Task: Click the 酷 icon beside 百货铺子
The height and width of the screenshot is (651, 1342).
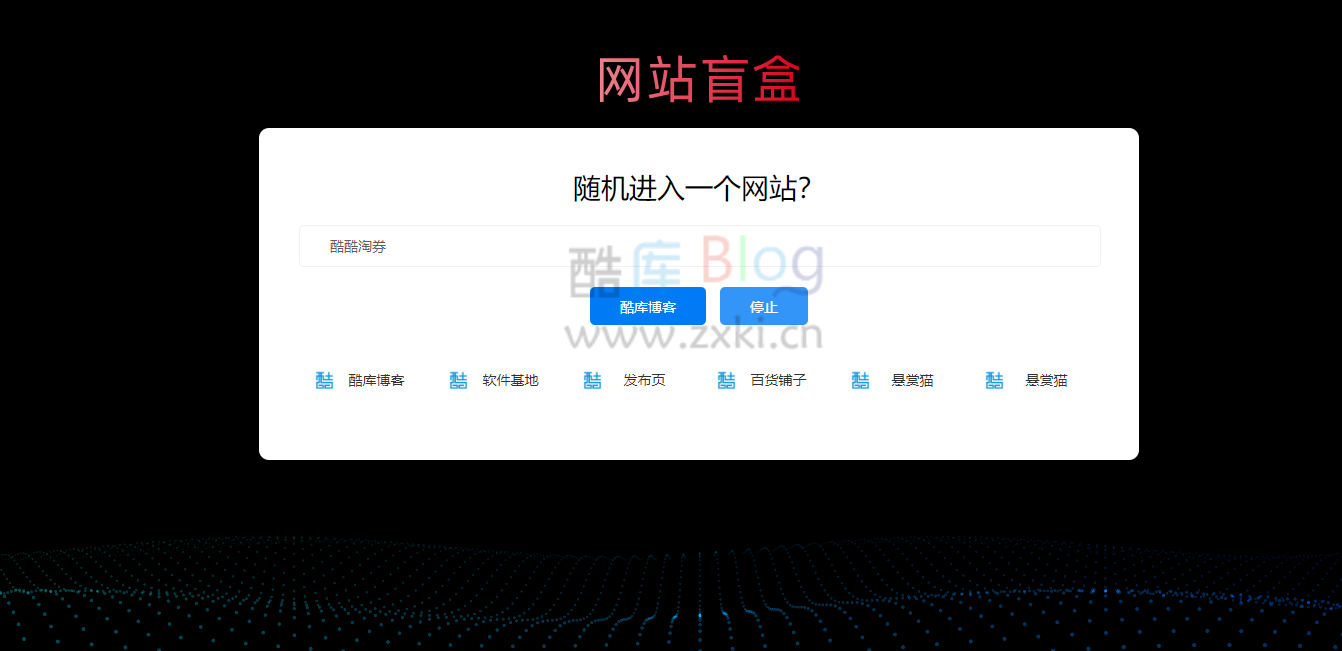Action: pos(726,379)
